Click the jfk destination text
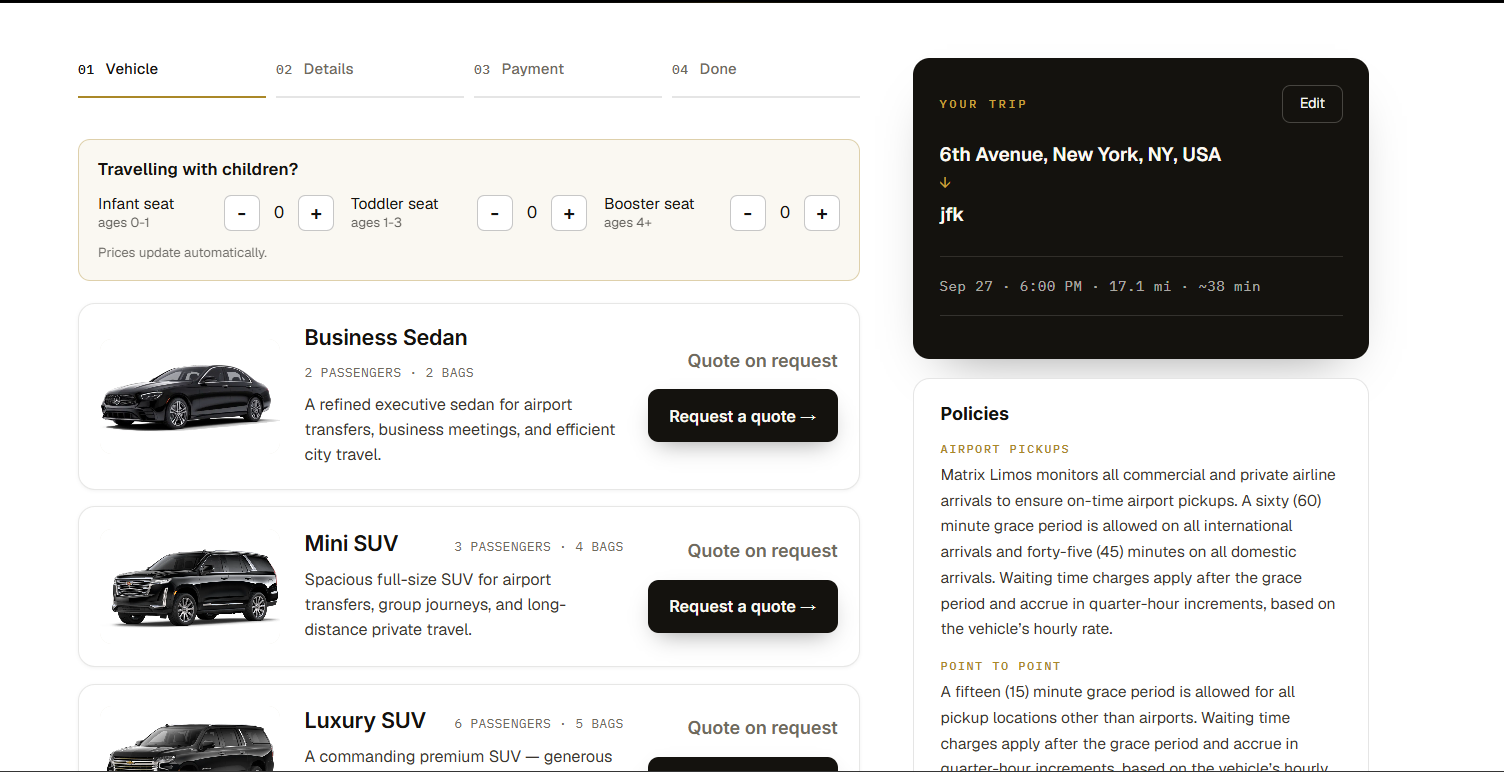This screenshot has height=772, width=1504. pyautogui.click(x=952, y=215)
